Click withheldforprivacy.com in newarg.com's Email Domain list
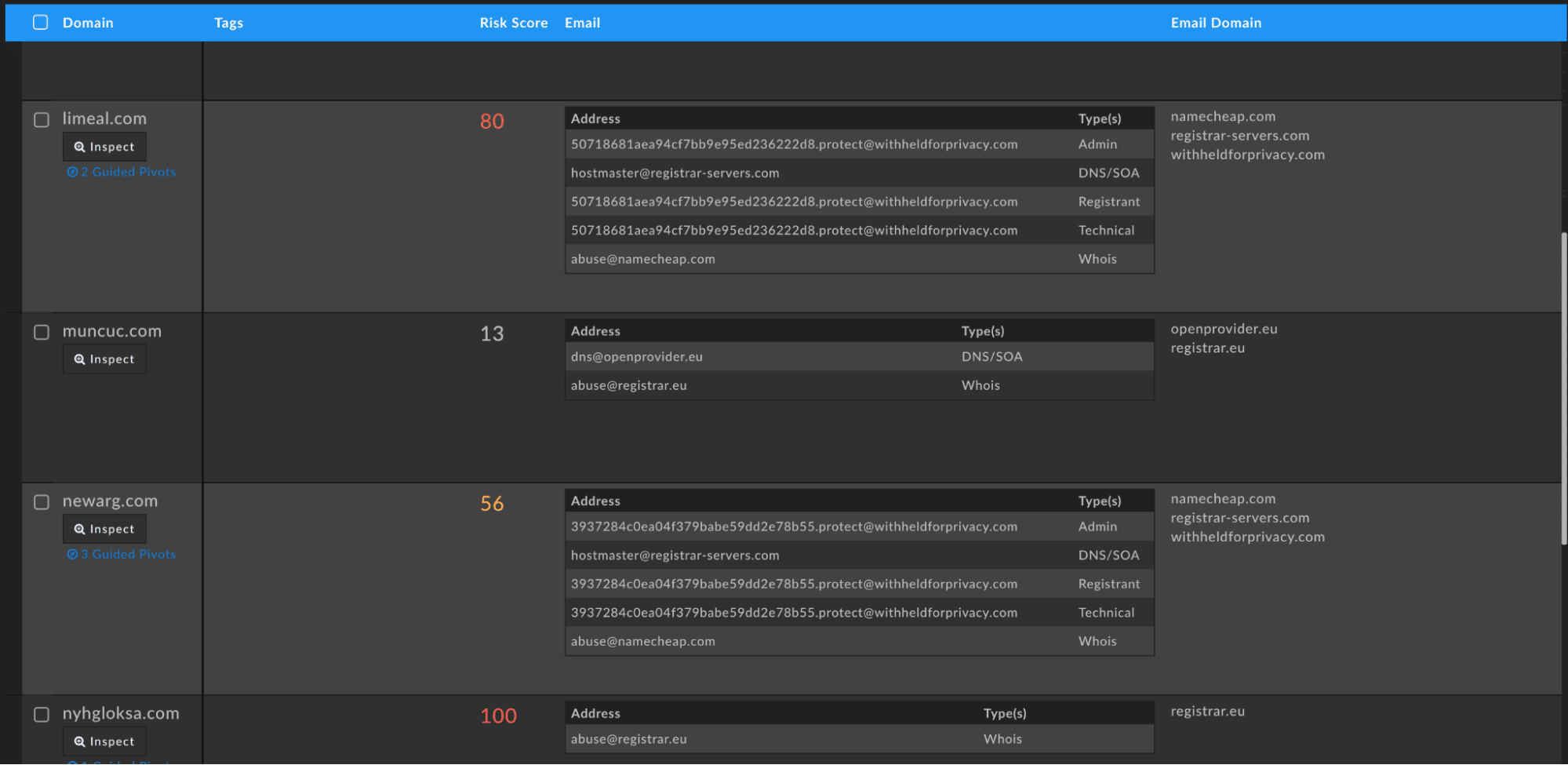This screenshot has height=765, width=1568. 1247,537
